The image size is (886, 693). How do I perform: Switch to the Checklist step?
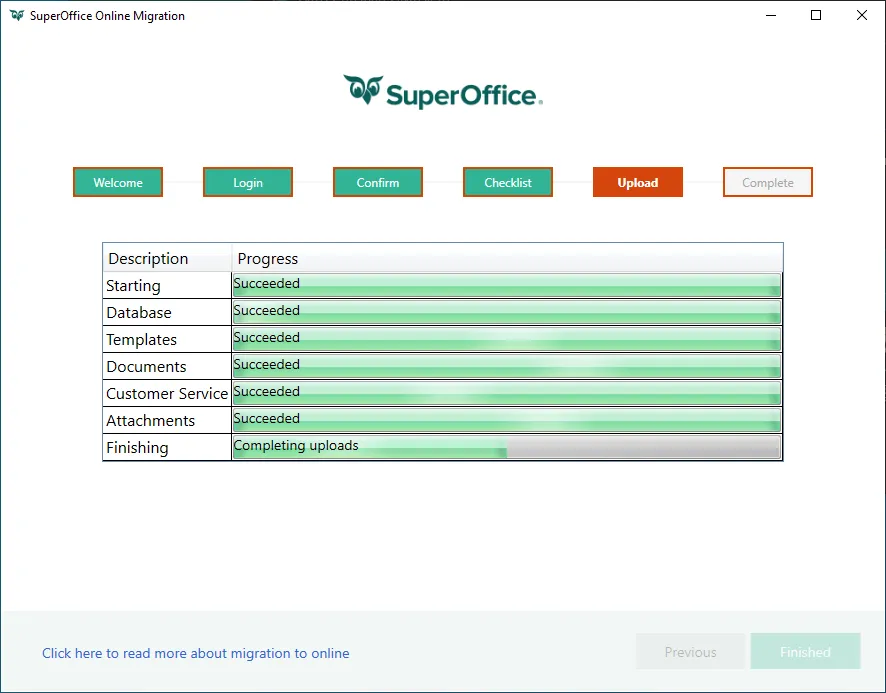tap(508, 182)
